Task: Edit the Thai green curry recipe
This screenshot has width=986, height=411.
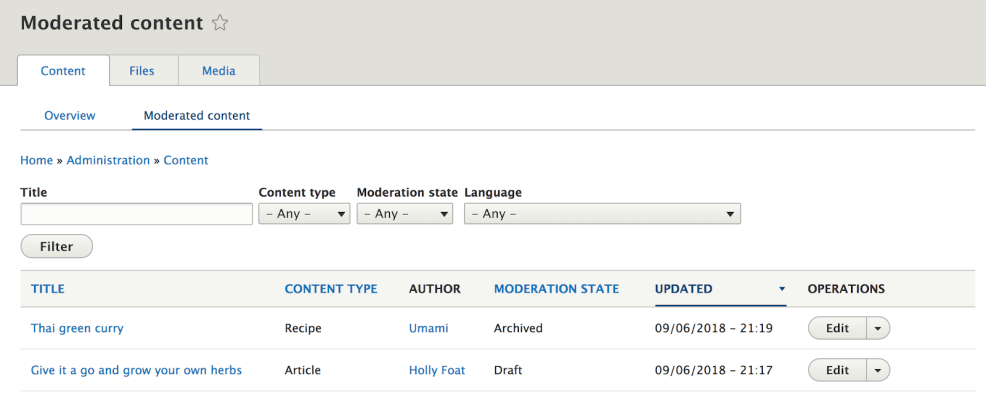Action: click(x=837, y=328)
